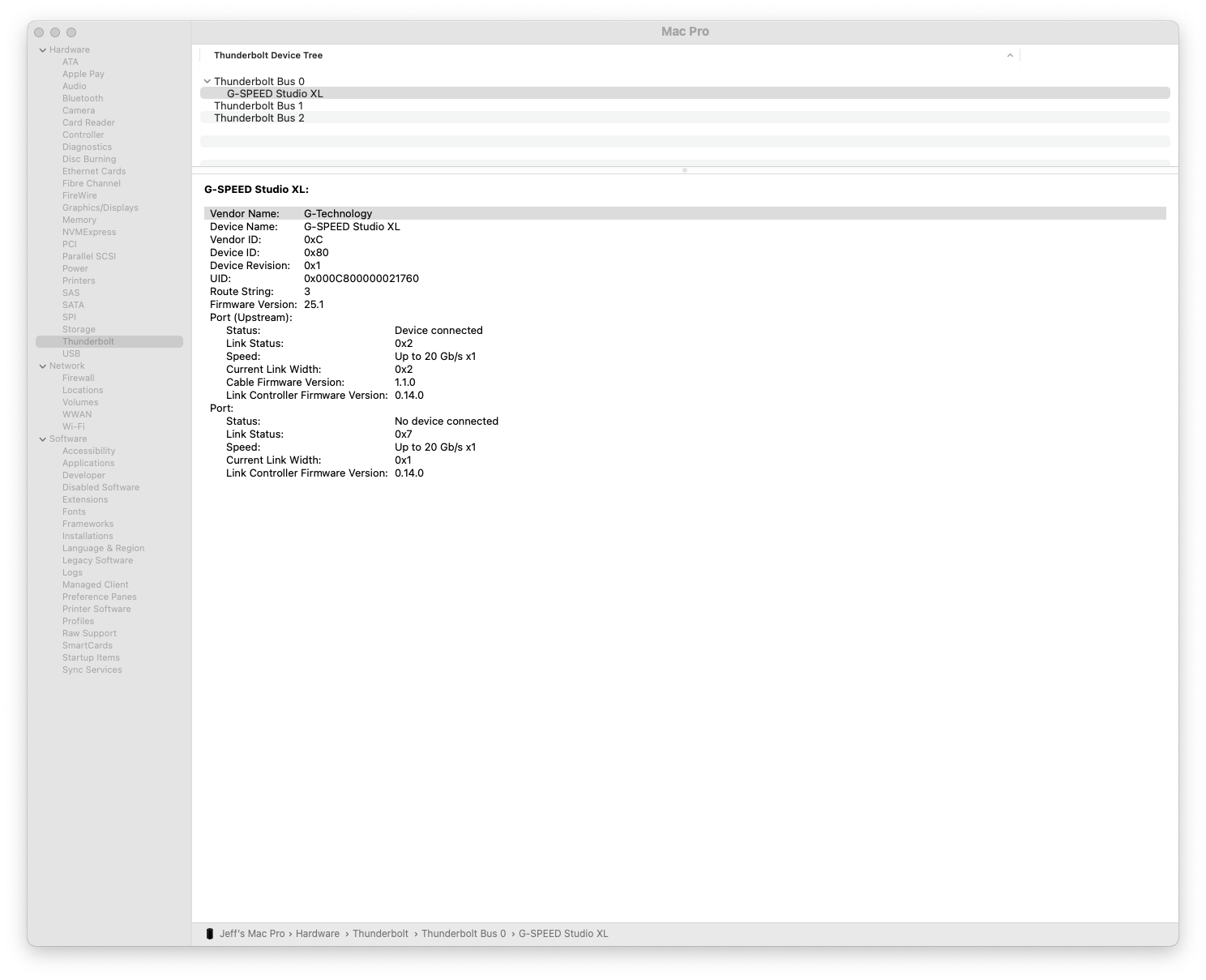Select Volumes under Network
This screenshot has height=980, width=1206.
pos(80,402)
